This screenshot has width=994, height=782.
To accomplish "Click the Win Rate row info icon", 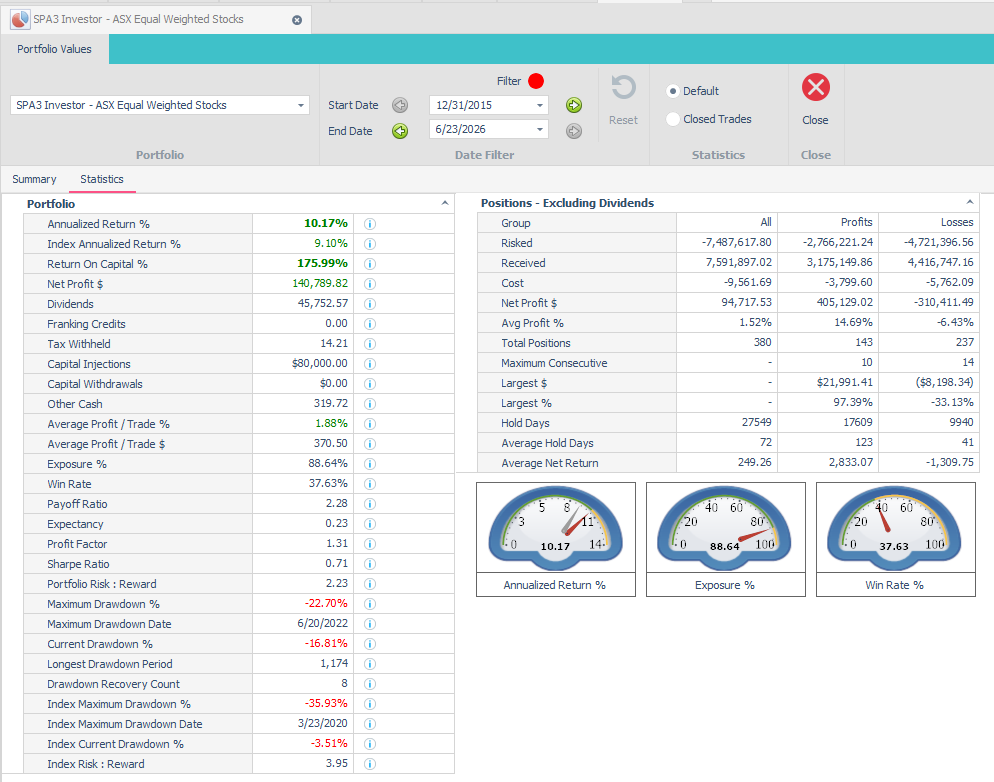I will tap(370, 484).
